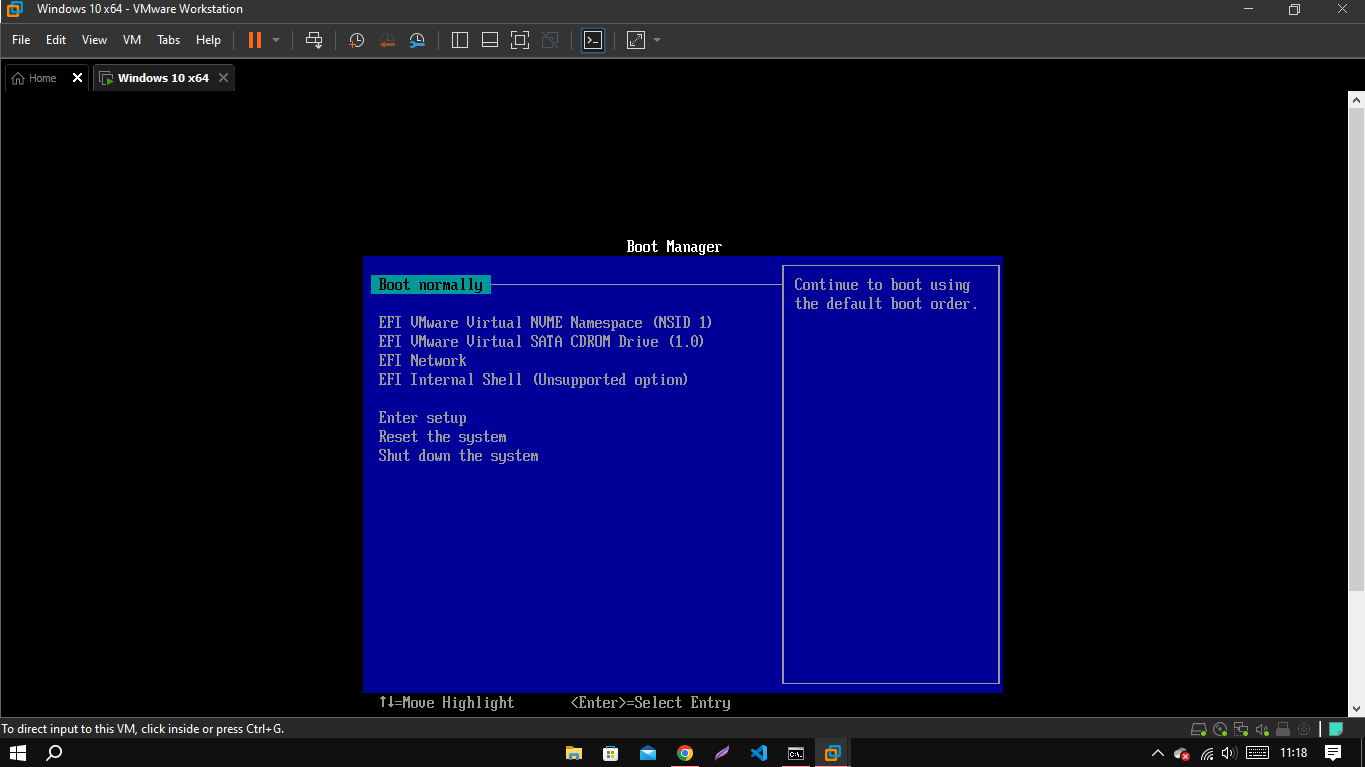Open the power options dropdown arrow
1365x767 pixels.
(276, 40)
